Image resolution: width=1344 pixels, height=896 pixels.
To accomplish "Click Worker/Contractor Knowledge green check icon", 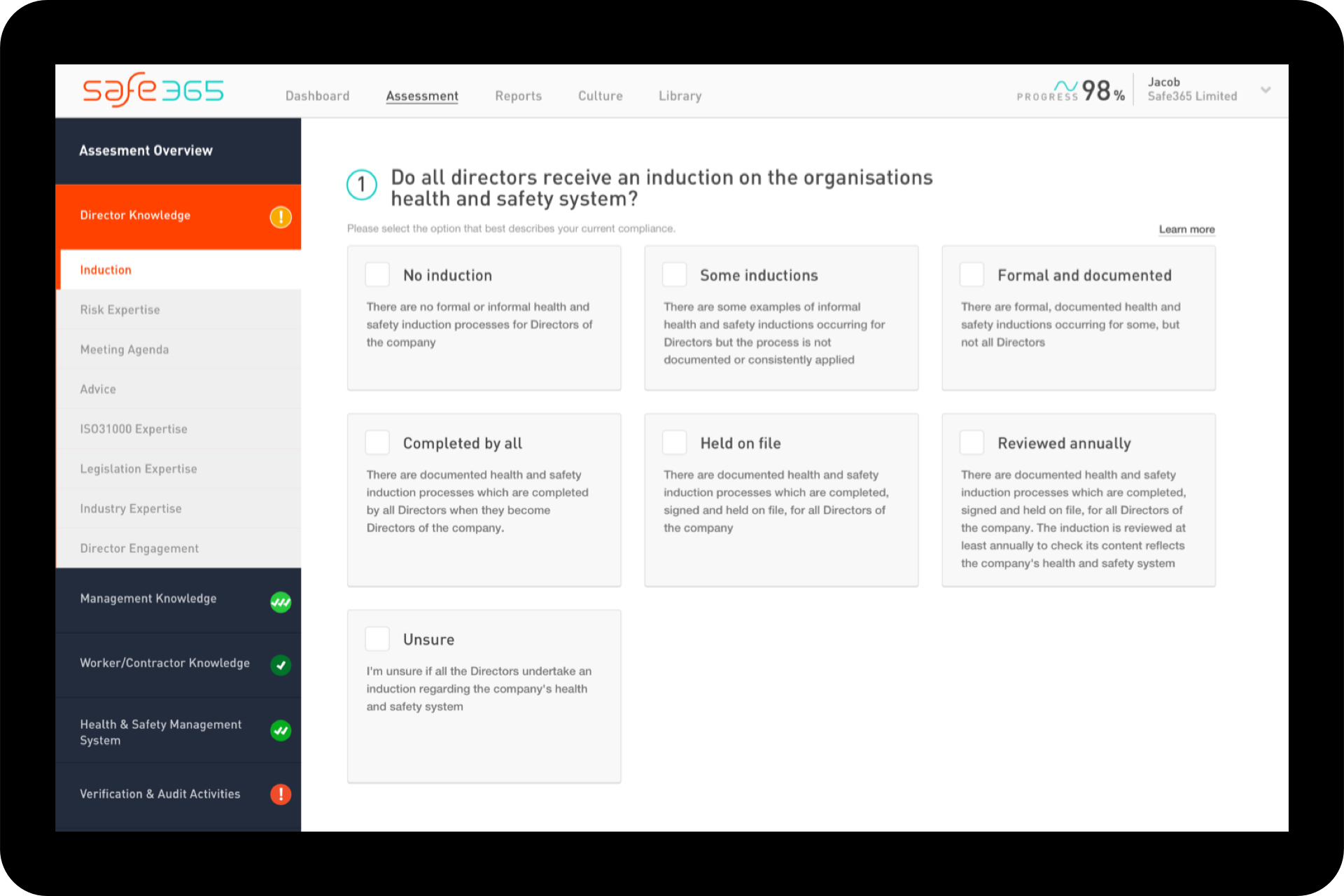I will coord(281,665).
